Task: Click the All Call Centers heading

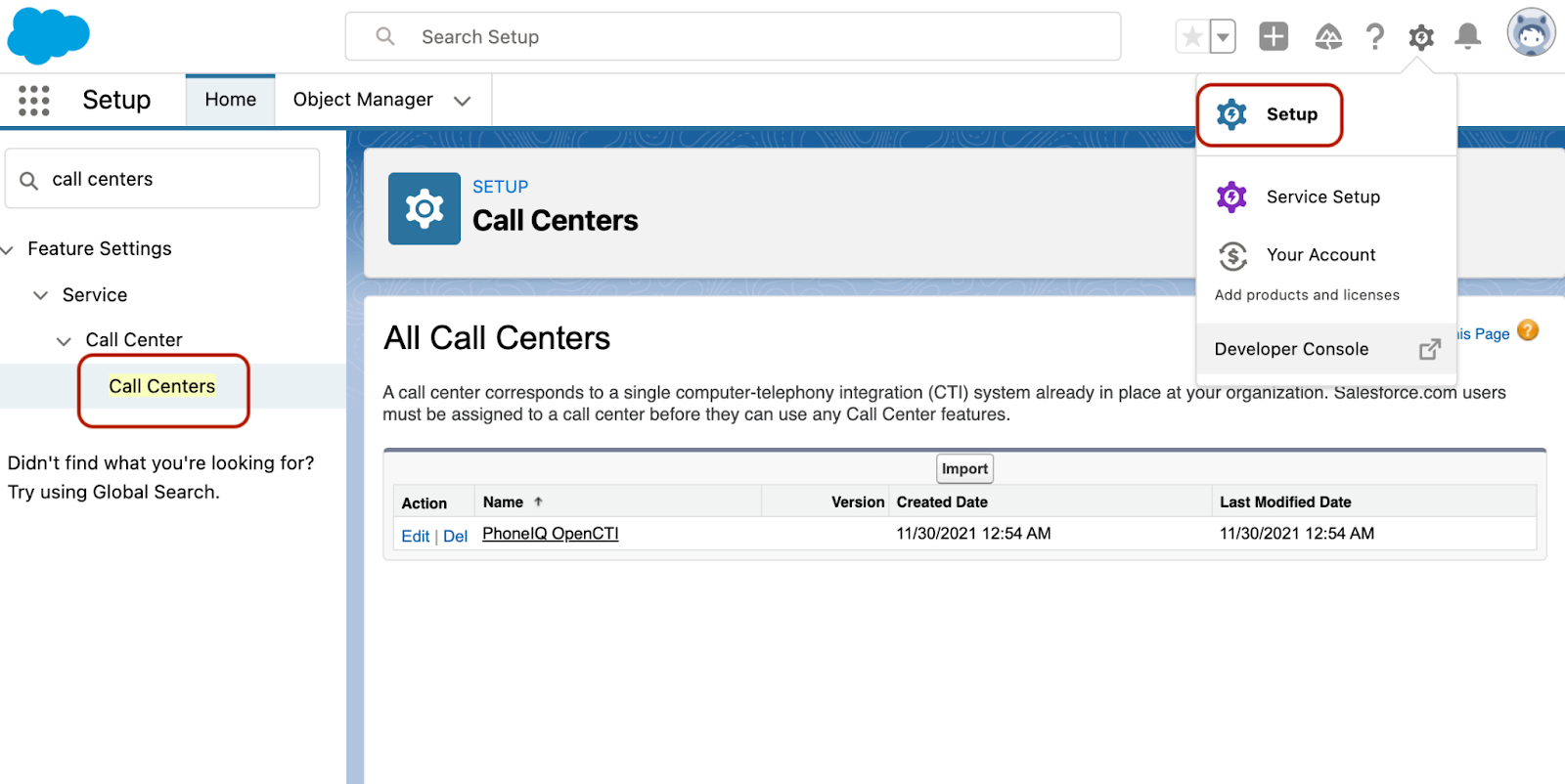Action: [x=497, y=338]
